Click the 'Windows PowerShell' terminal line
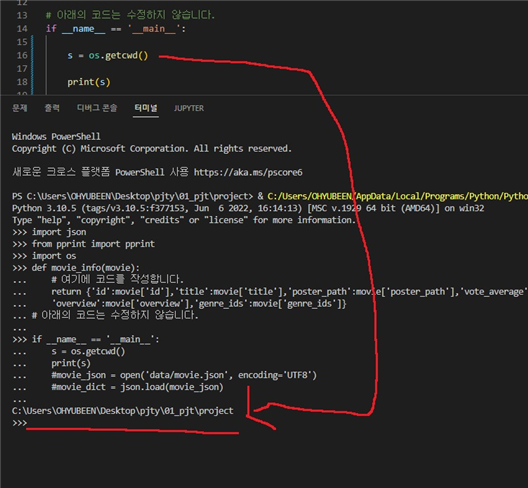 coord(56,136)
